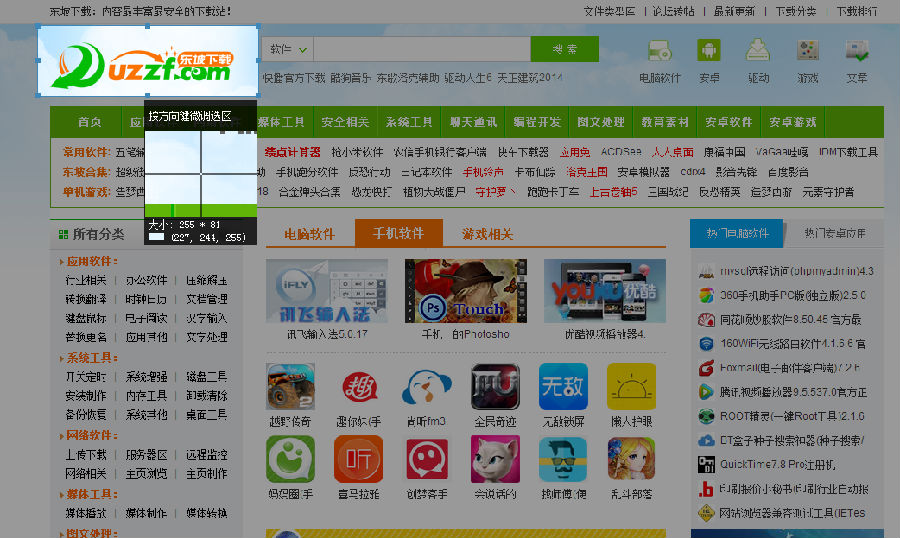900x538 pixels.
Task: Open the 安全相关 navigation menu item
Action: (345, 122)
